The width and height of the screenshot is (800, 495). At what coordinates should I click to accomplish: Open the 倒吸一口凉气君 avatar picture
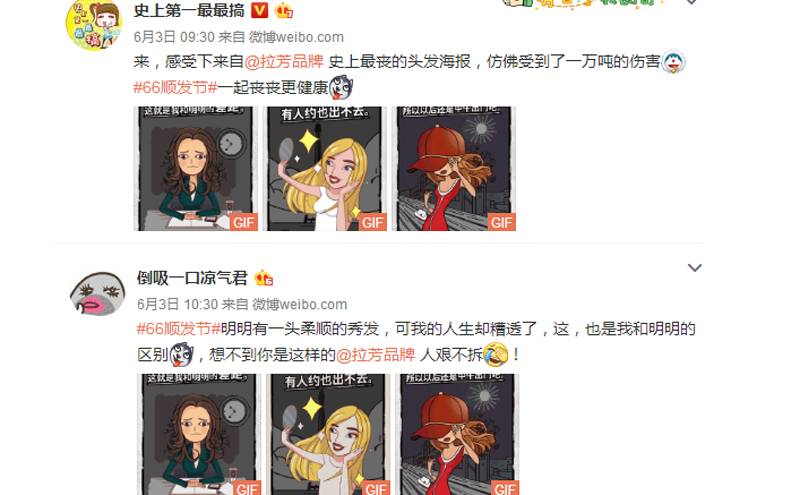pyautogui.click(x=97, y=293)
